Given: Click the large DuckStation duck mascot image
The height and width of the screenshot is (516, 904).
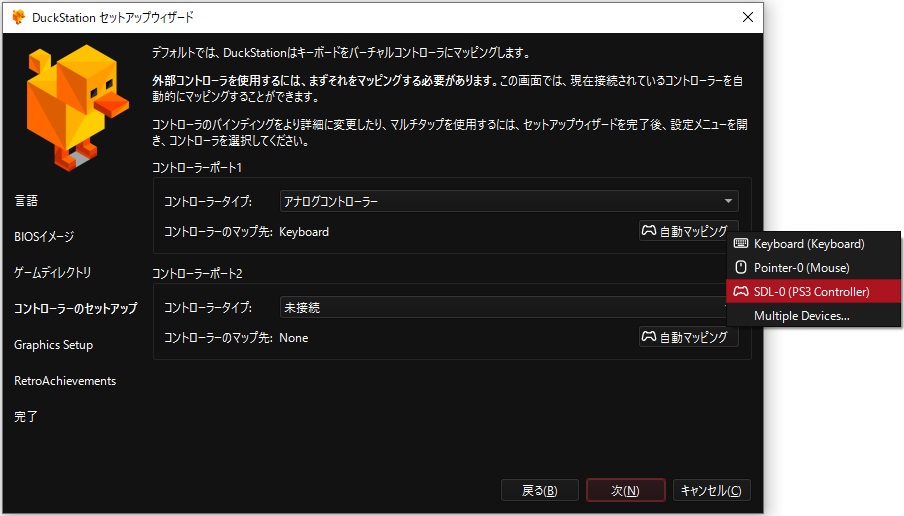Looking at the screenshot, I should (x=77, y=107).
